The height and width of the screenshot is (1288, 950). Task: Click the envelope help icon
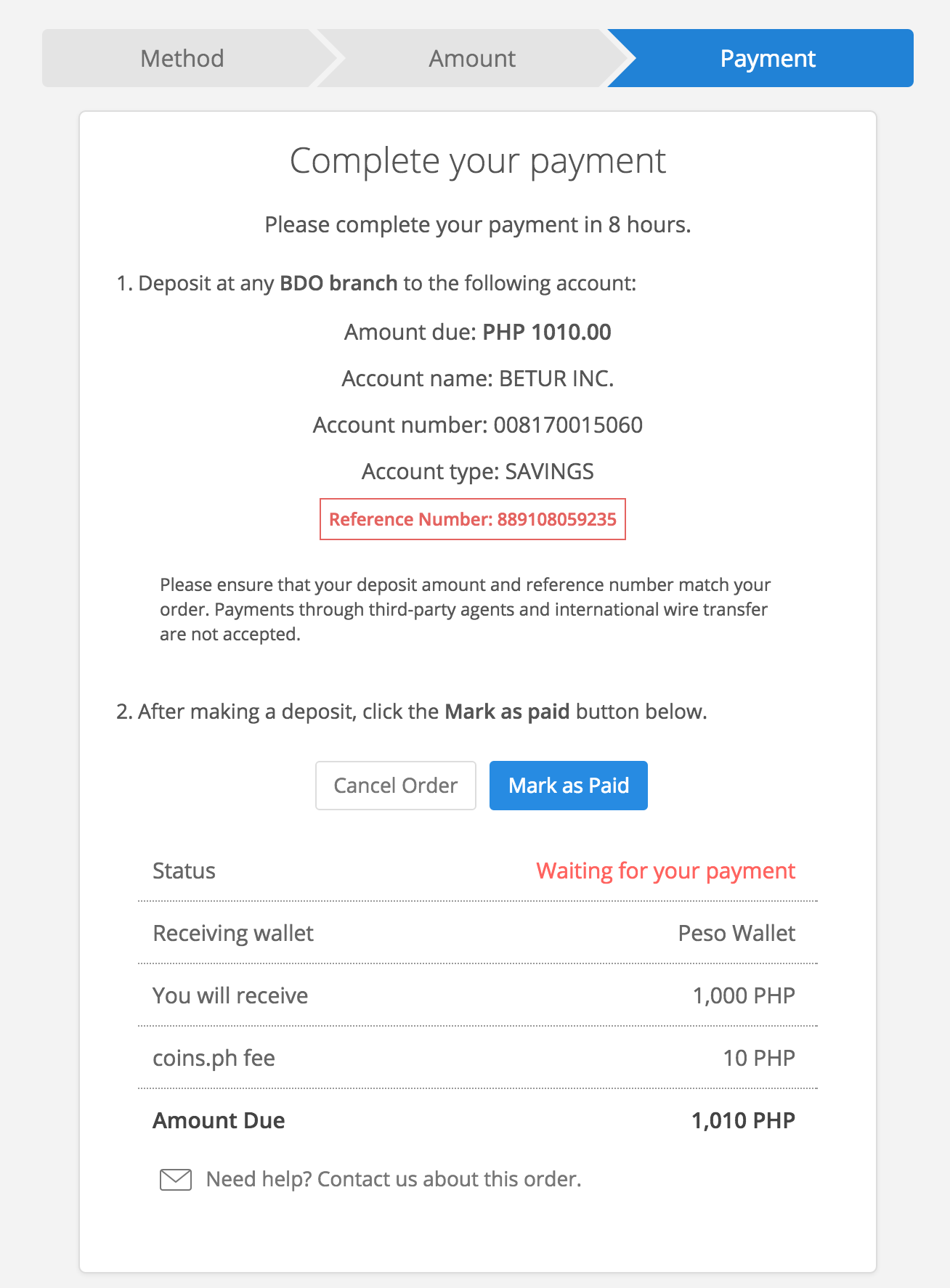click(175, 1180)
